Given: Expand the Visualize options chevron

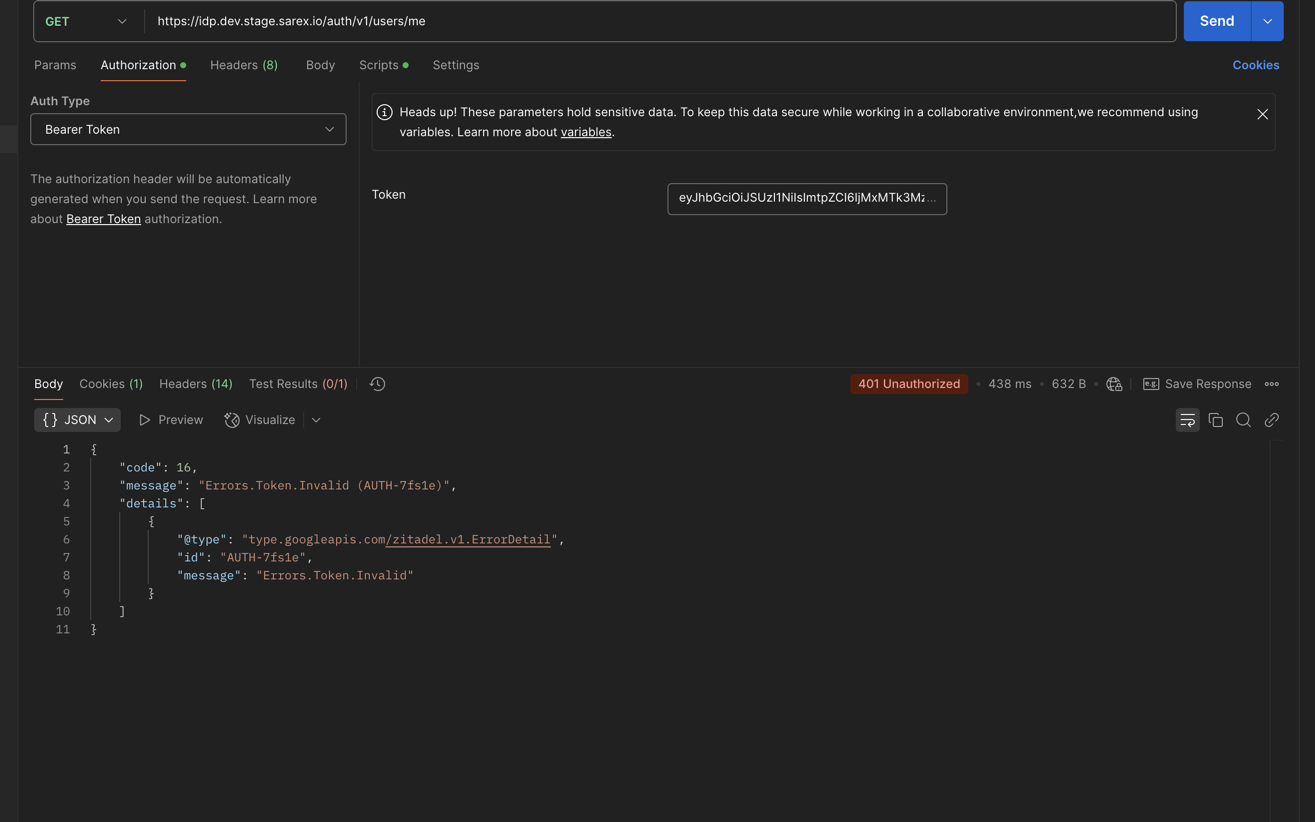Looking at the screenshot, I should coord(316,420).
